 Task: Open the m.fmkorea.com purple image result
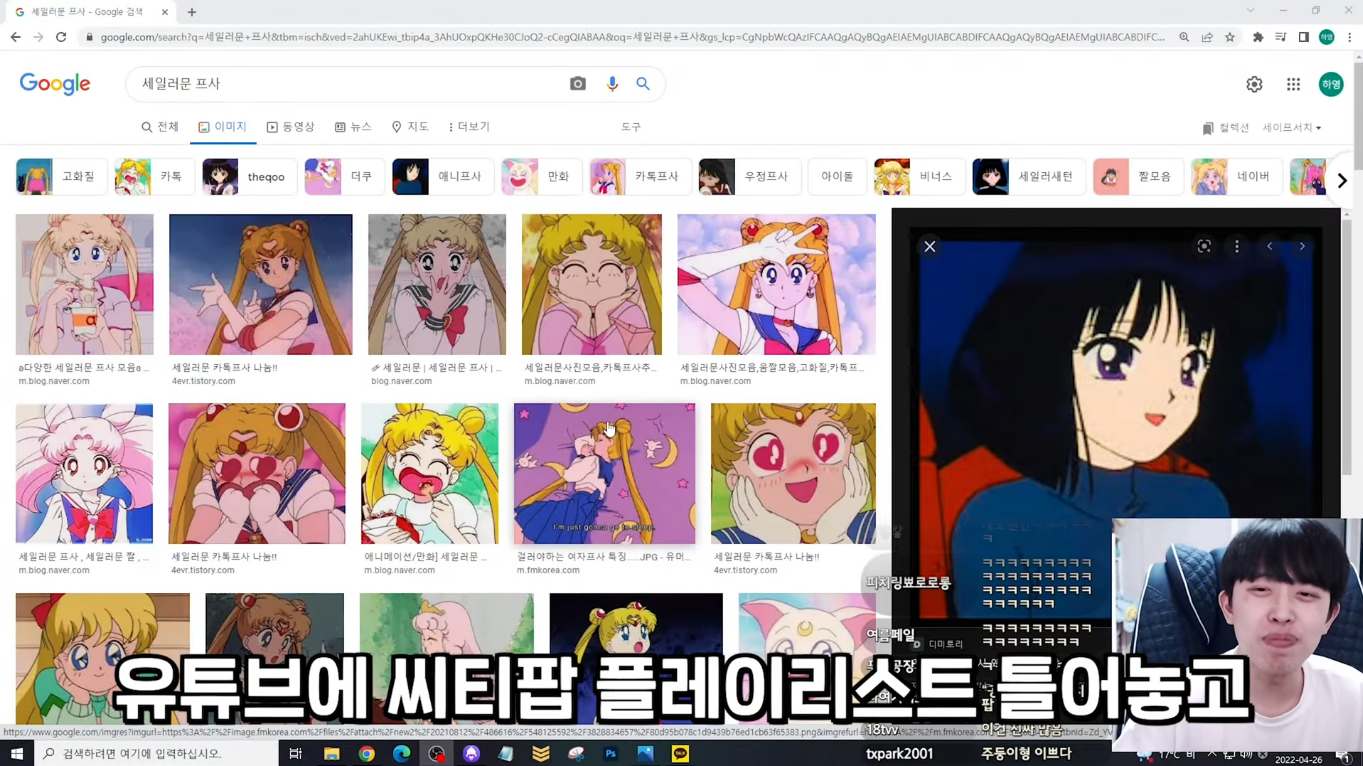[604, 474]
